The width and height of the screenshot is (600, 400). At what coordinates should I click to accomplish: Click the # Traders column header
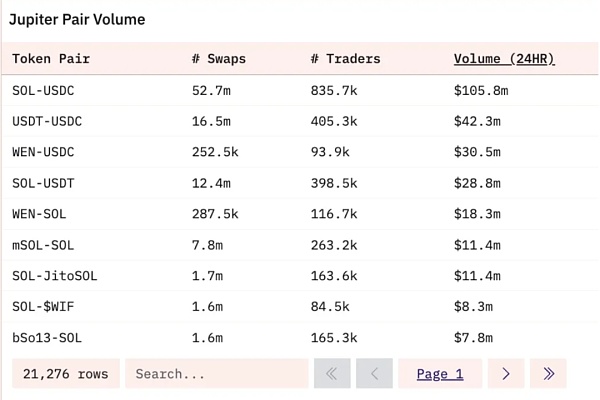coord(345,59)
